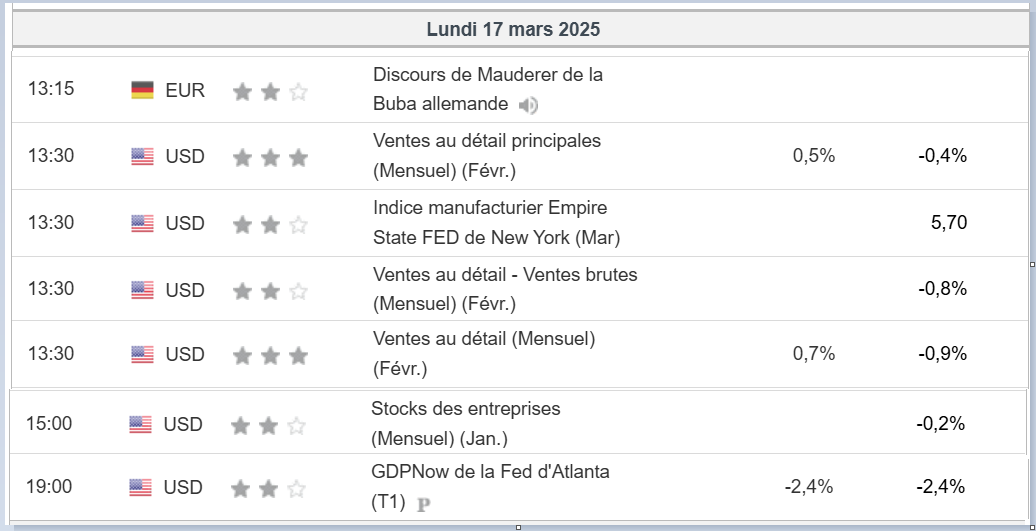Open Ventes au détail principales (Mensuel) event
Viewport: 1036px width, 531px height.
click(x=486, y=141)
